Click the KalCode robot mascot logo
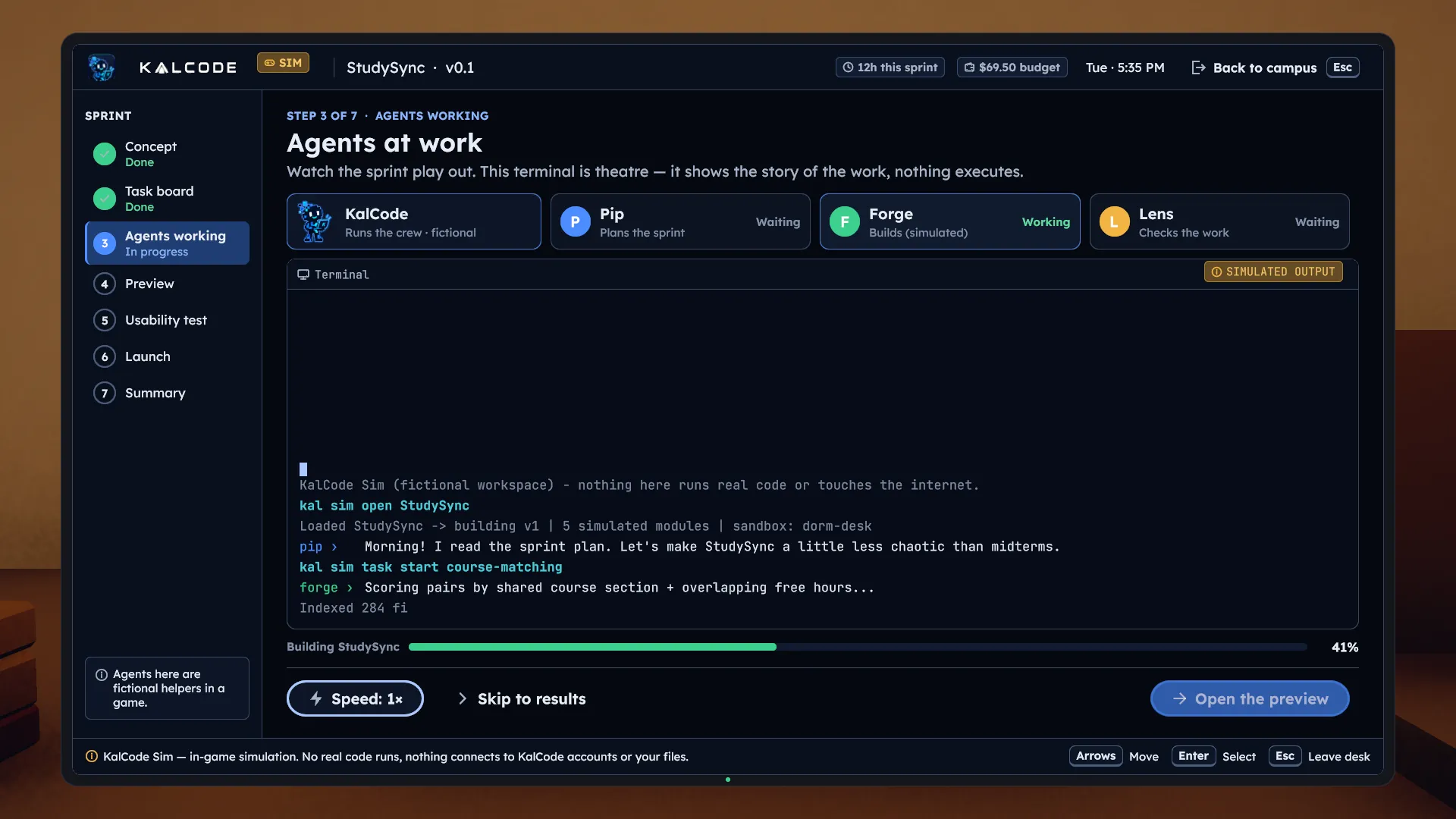 point(102,67)
